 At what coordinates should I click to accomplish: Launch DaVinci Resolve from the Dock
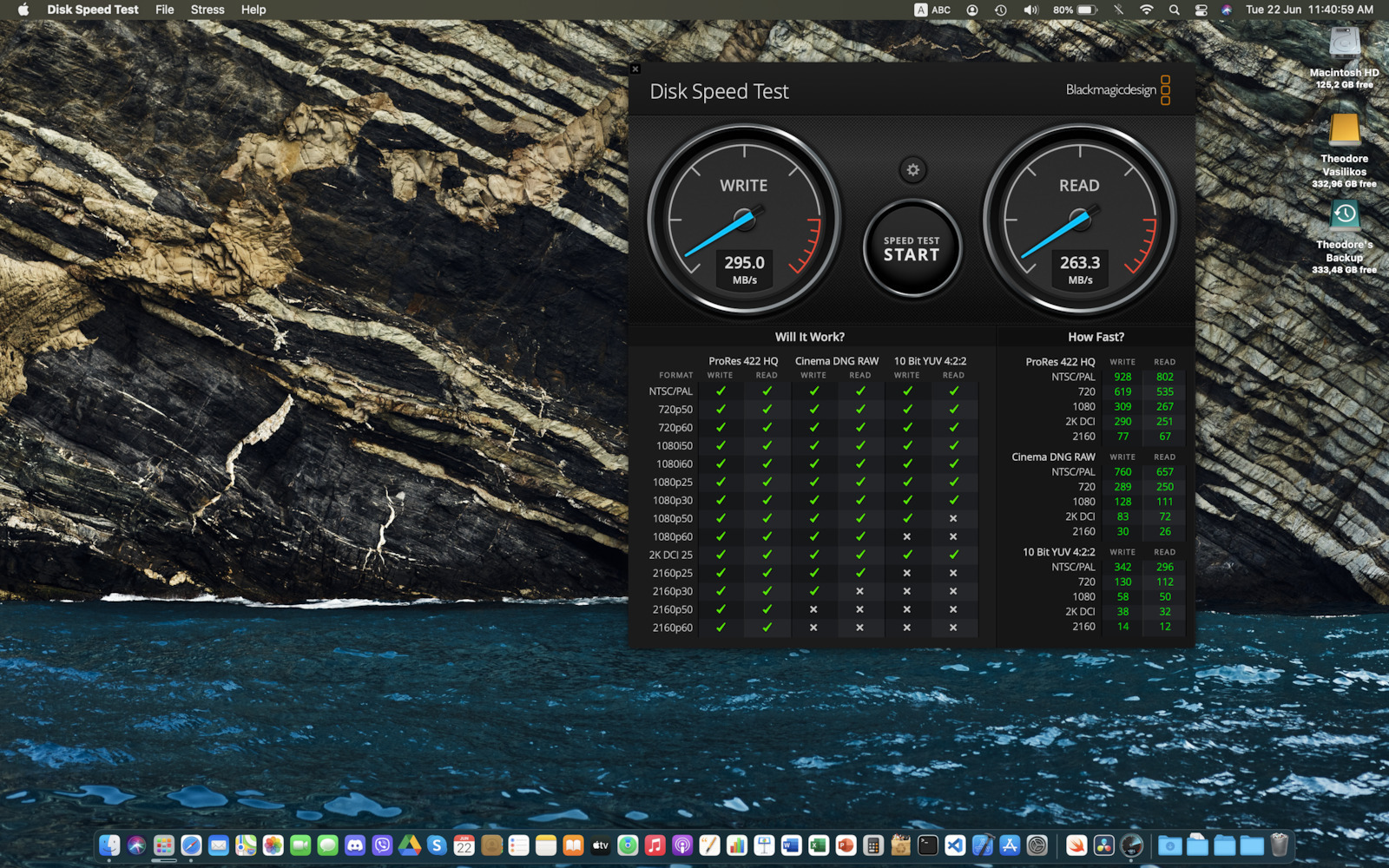[x=1103, y=845]
